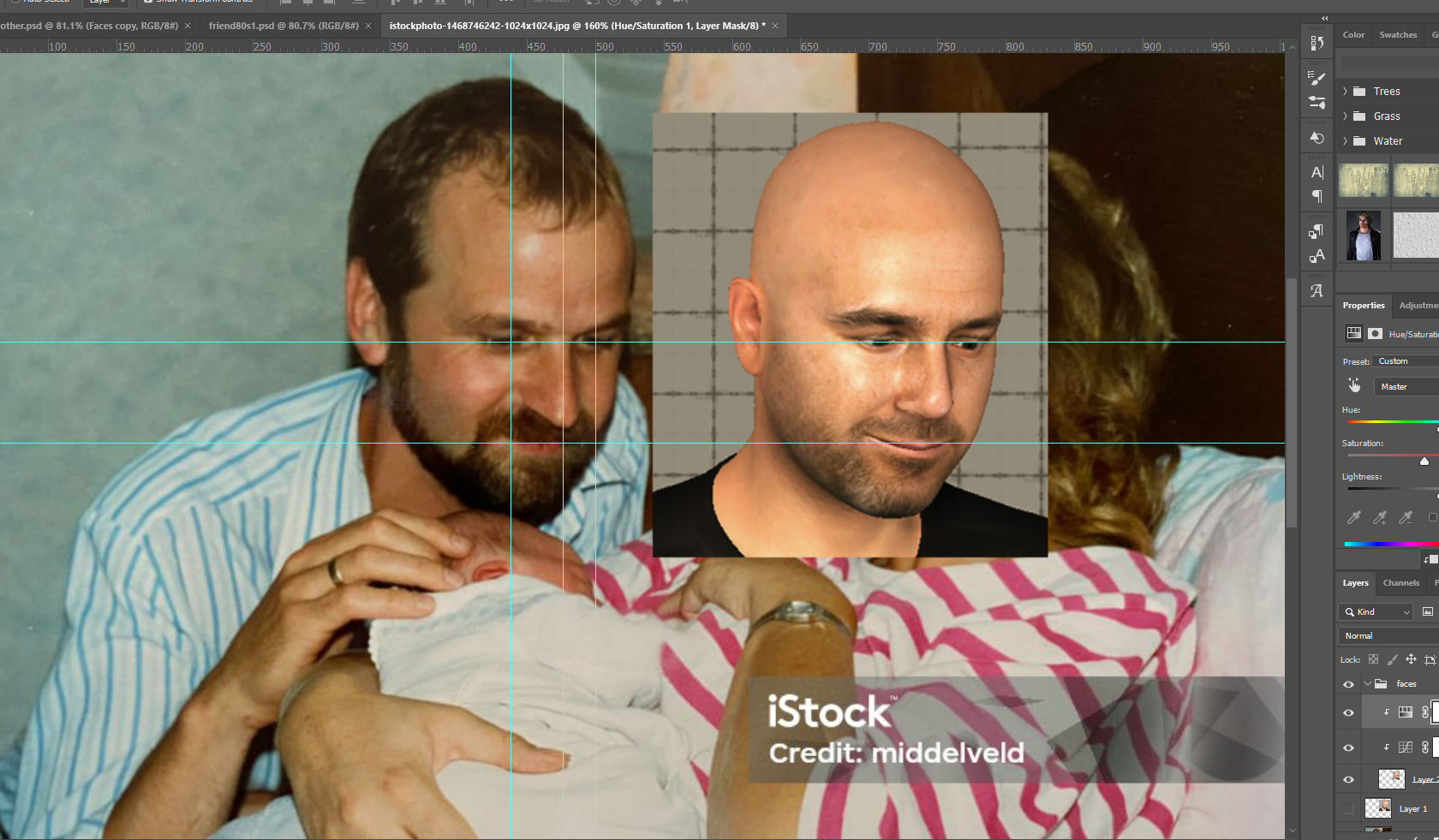Switch to the Channels tab
This screenshot has width=1439, height=840.
pos(1400,583)
